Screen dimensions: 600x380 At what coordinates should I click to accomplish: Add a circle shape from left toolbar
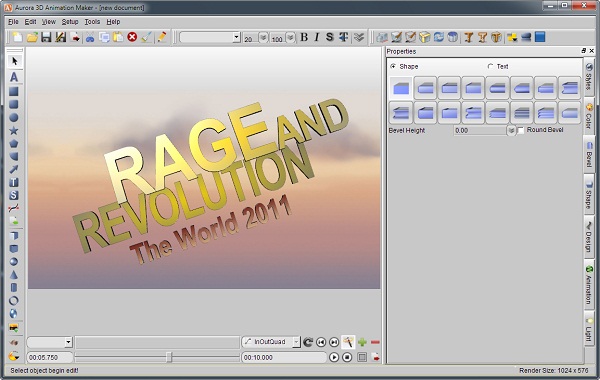click(13, 117)
